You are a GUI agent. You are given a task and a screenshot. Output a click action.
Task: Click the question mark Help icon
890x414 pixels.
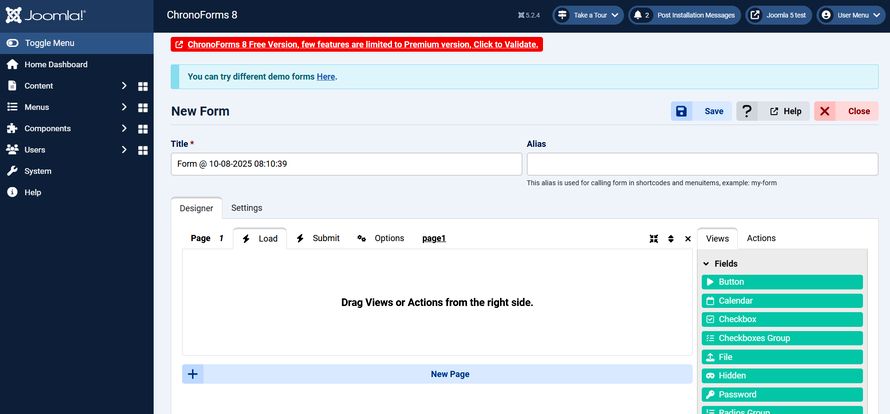[x=747, y=111]
